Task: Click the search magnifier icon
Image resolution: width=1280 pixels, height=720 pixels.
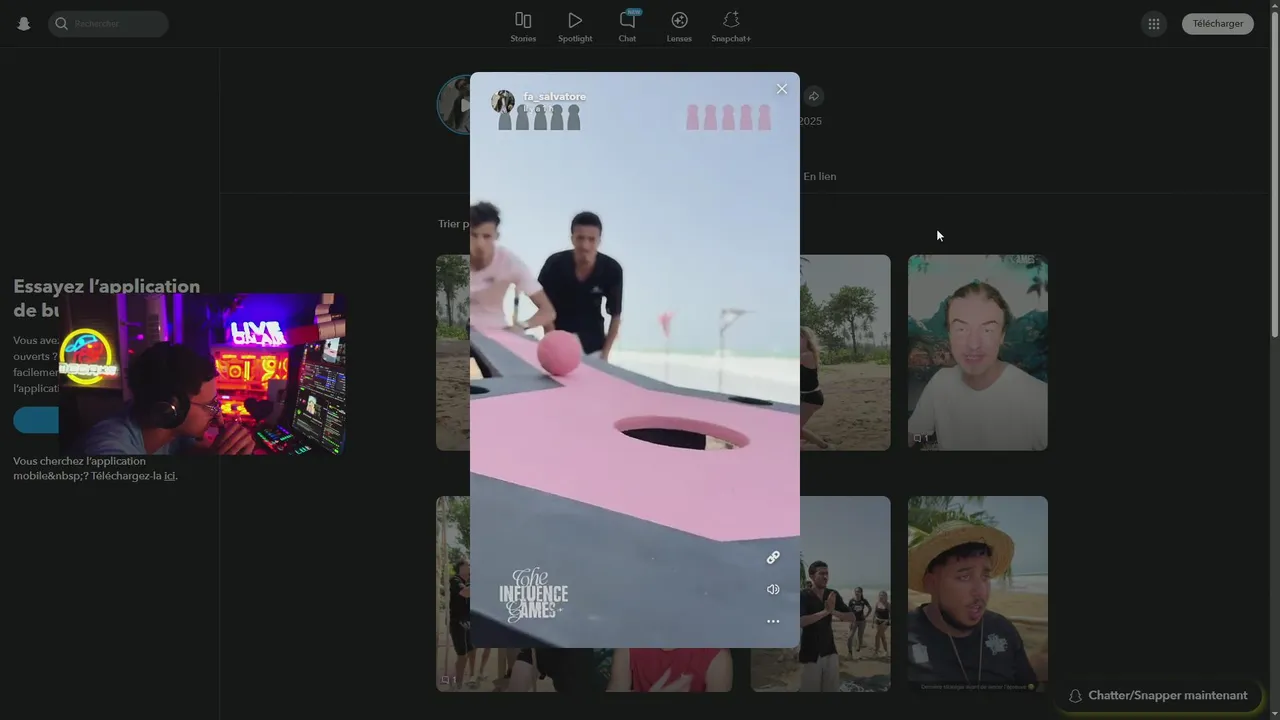Action: tap(62, 24)
